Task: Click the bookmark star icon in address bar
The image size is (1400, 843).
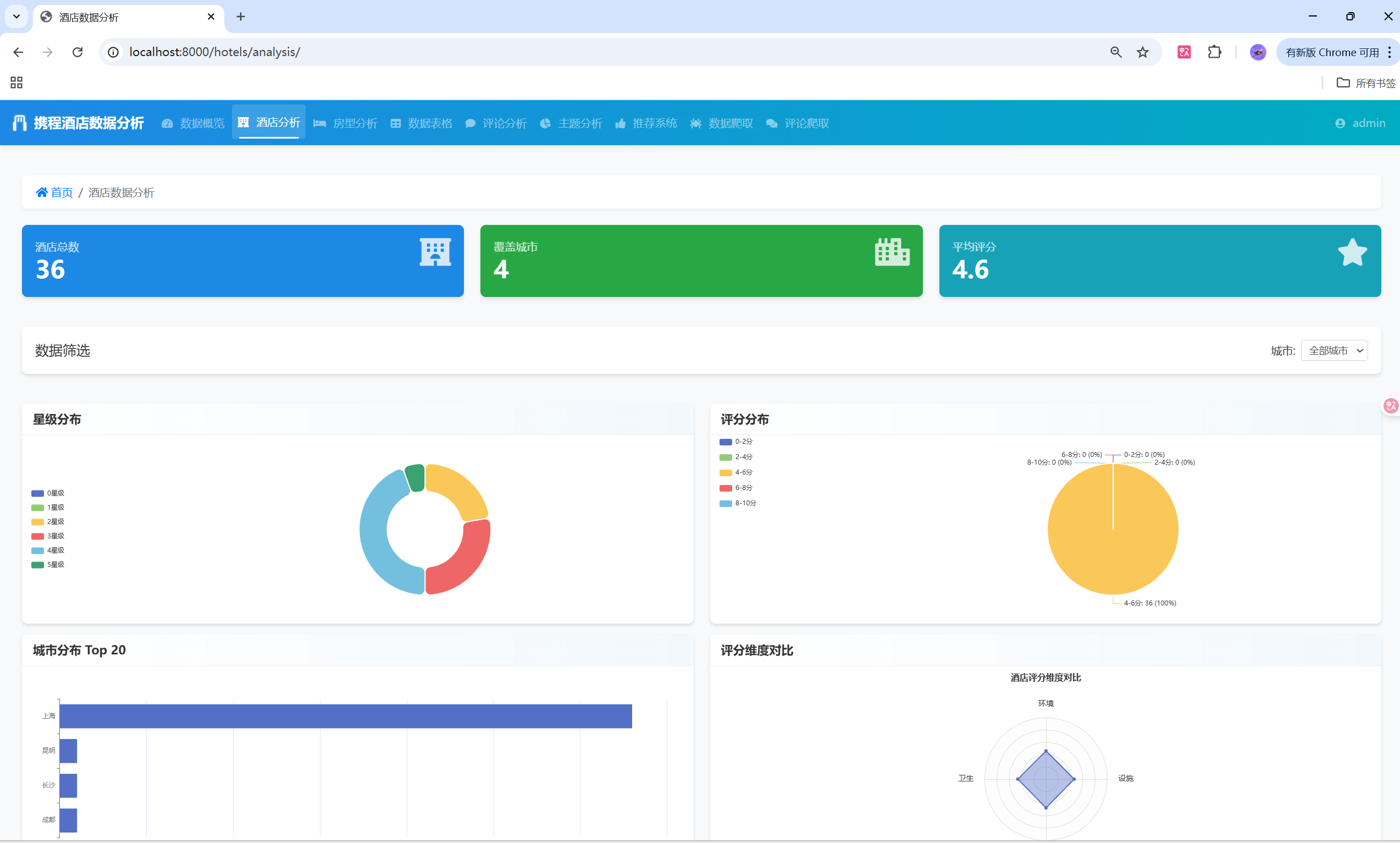Action: pyautogui.click(x=1142, y=52)
